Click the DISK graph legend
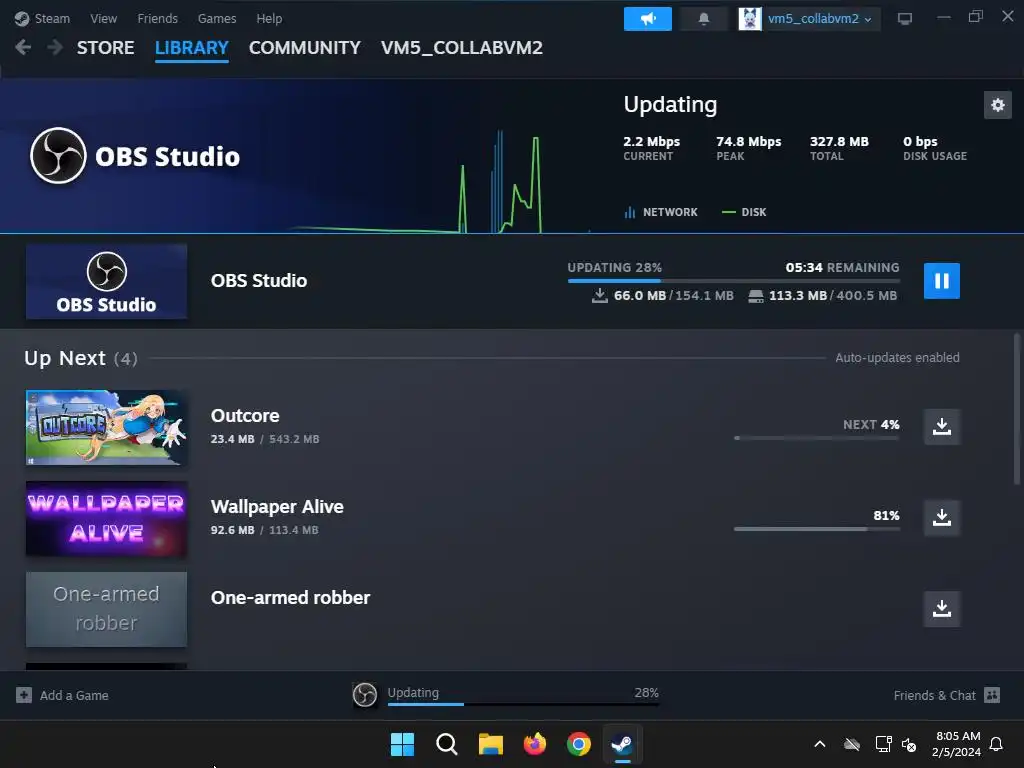Viewport: 1024px width, 768px height. 744,212
